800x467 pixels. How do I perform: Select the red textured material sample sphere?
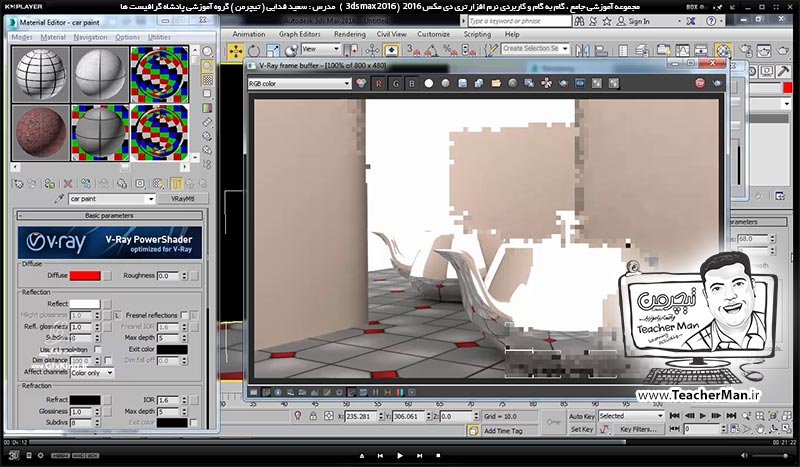click(41, 133)
